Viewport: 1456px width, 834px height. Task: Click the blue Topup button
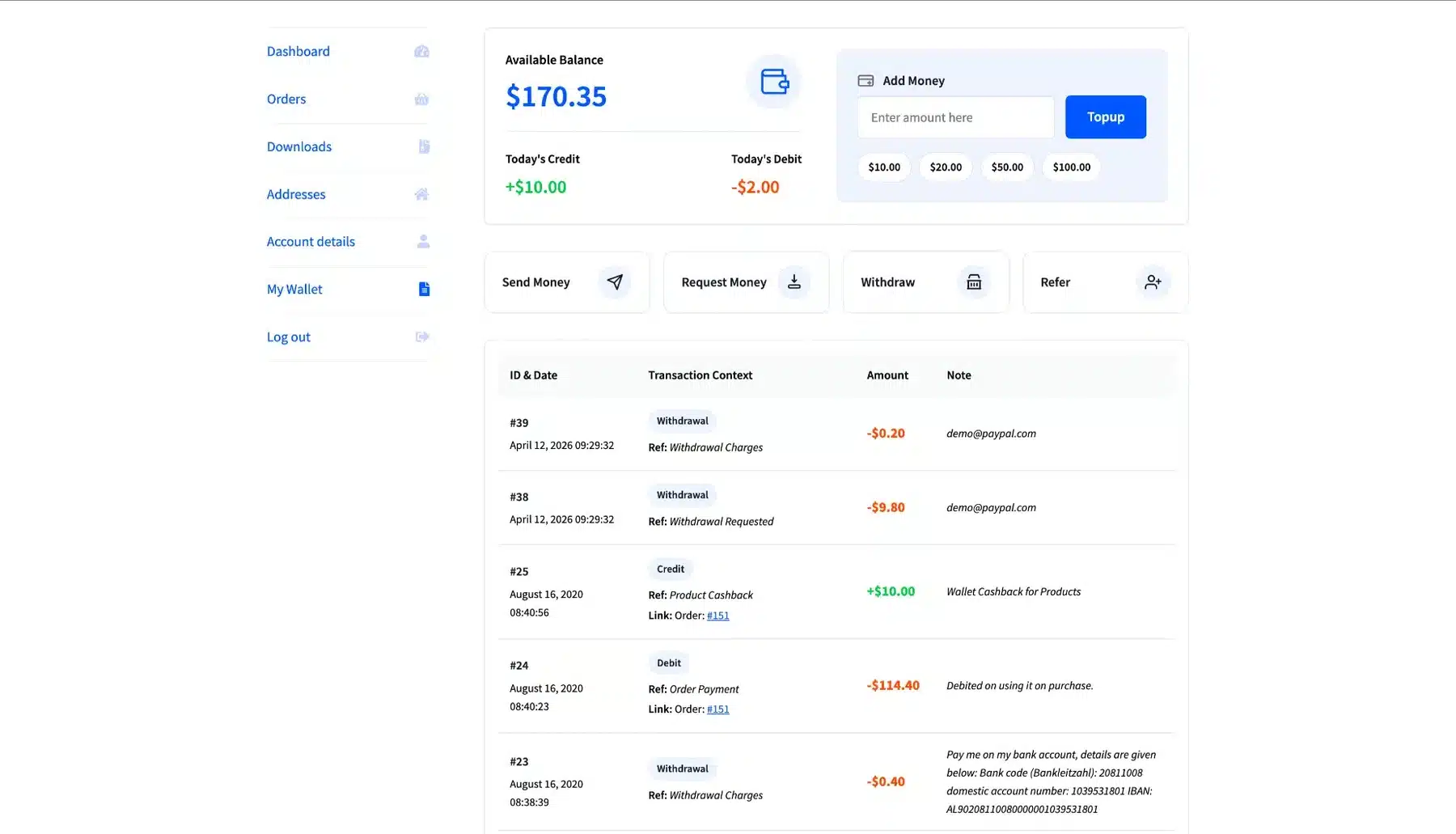point(1106,116)
